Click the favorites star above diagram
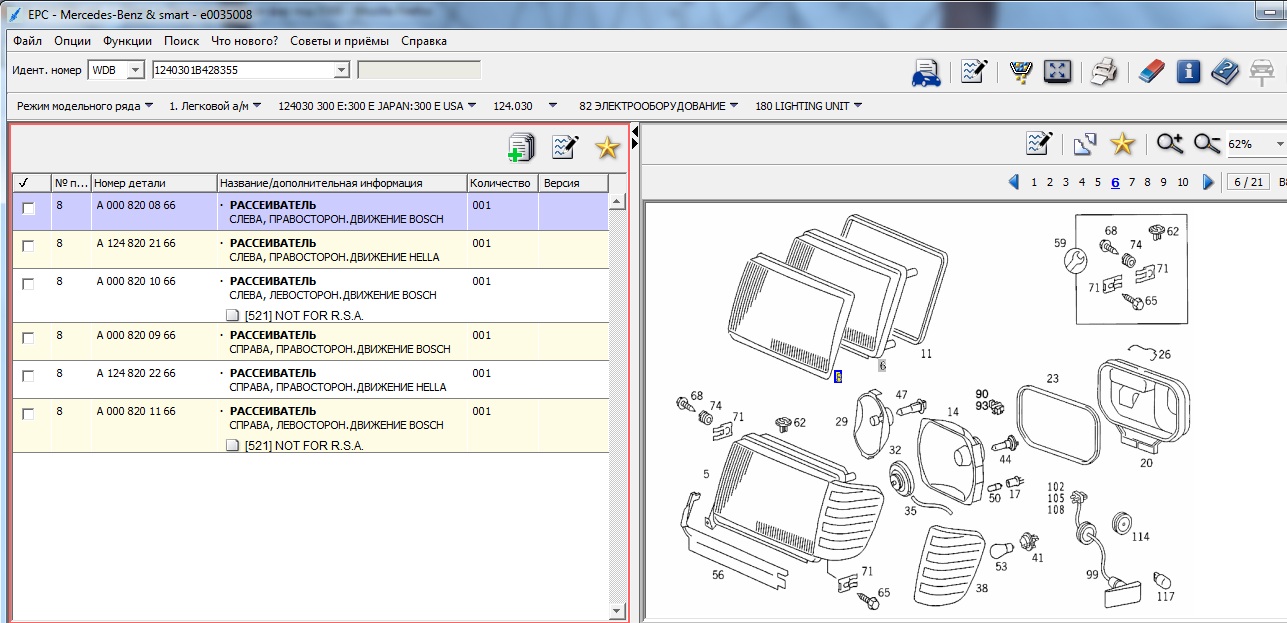 (x=1122, y=144)
